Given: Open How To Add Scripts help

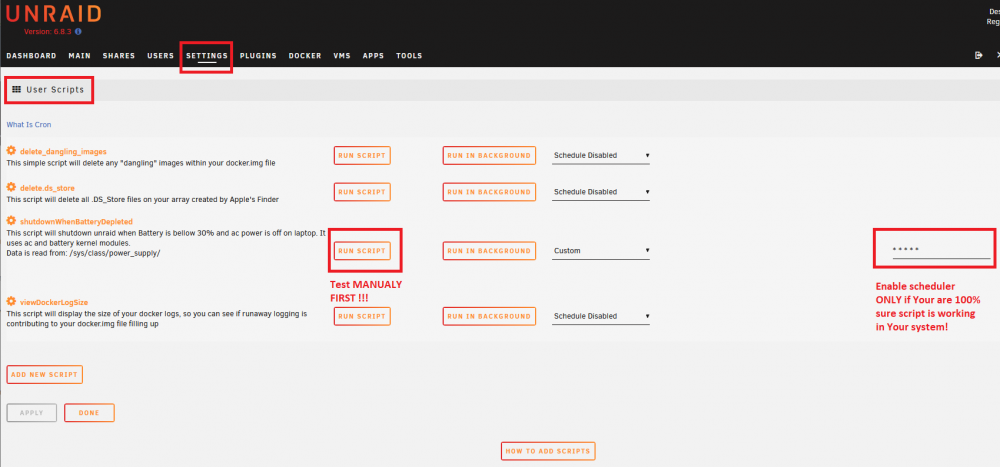Looking at the screenshot, I should pyautogui.click(x=548, y=451).
